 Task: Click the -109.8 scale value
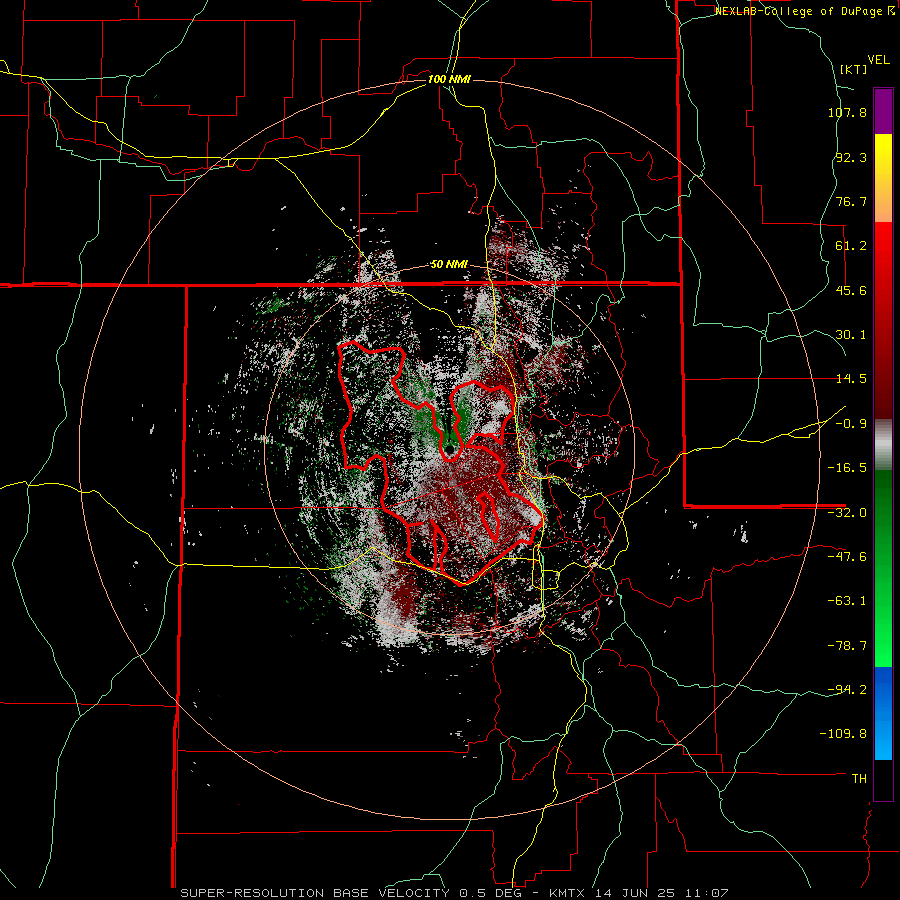coord(843,734)
